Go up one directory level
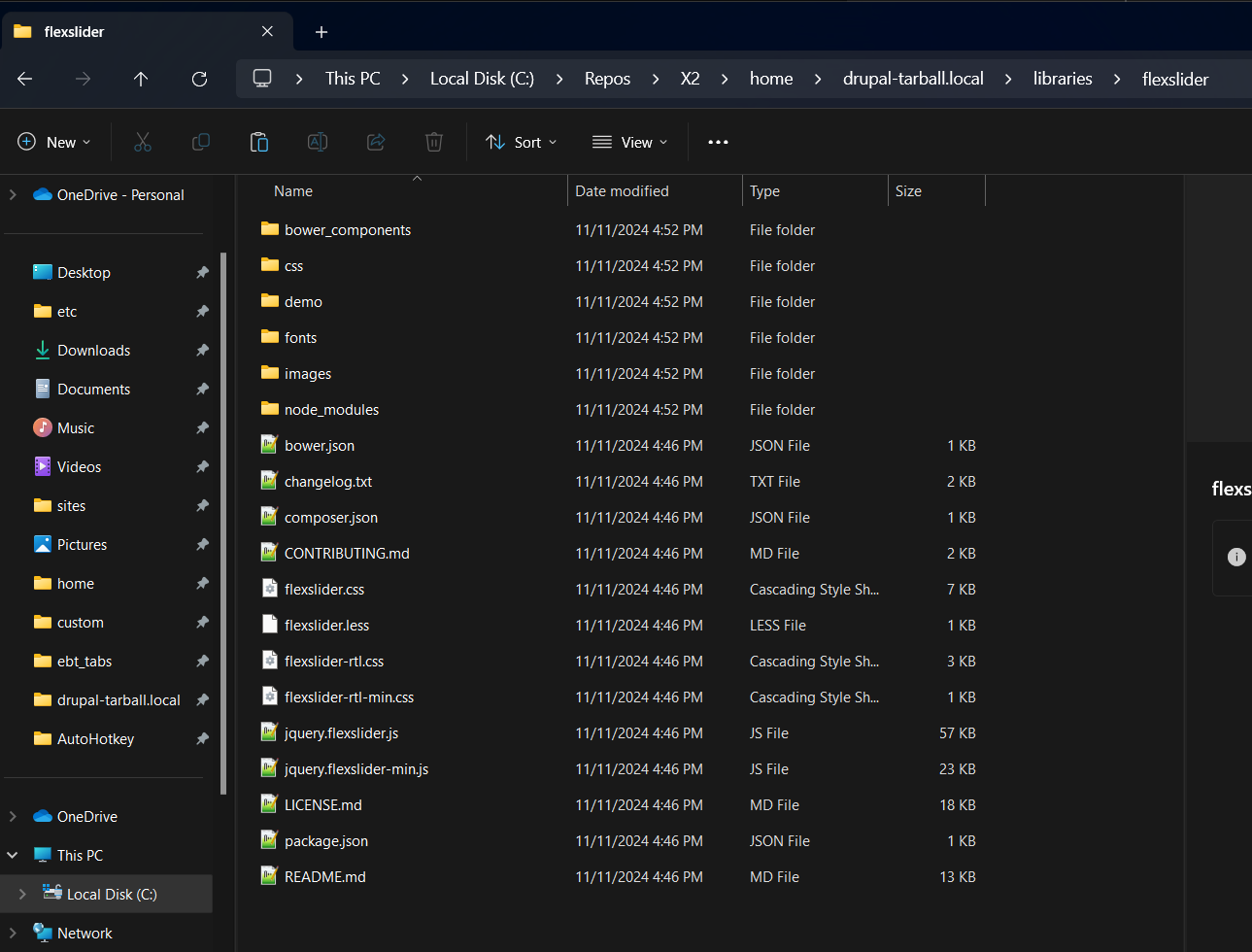Screen dimensions: 1252x952 point(141,79)
